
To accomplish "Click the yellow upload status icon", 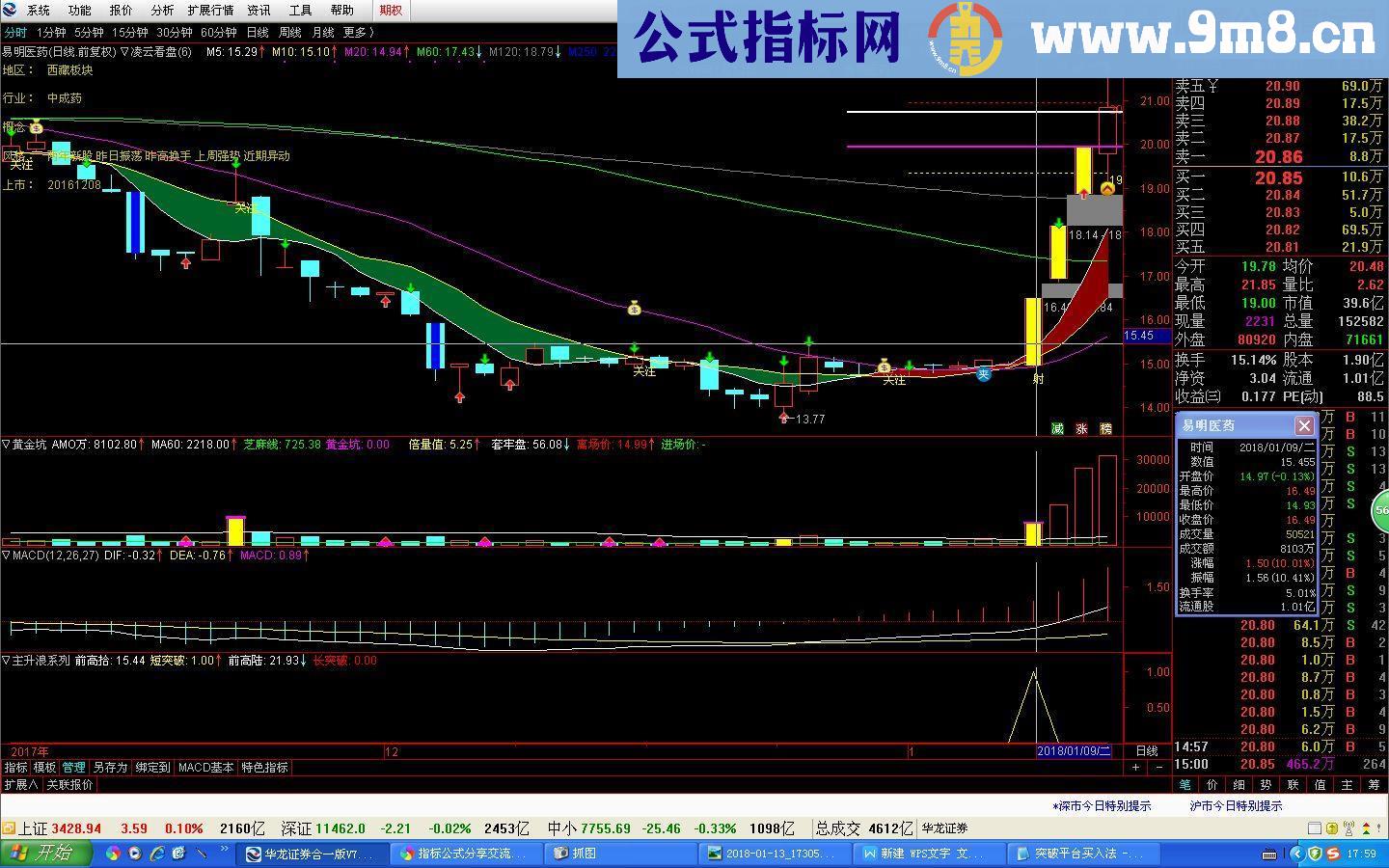I will (x=1332, y=828).
